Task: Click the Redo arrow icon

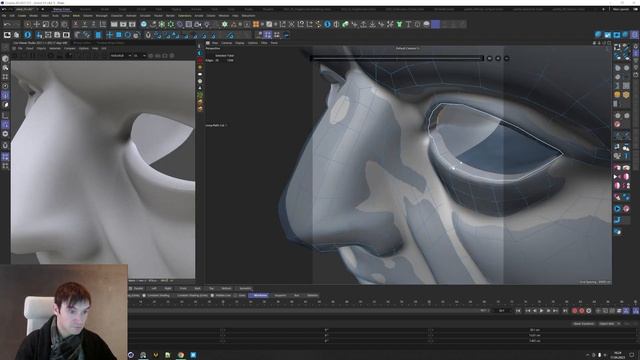Action: click(x=16, y=24)
